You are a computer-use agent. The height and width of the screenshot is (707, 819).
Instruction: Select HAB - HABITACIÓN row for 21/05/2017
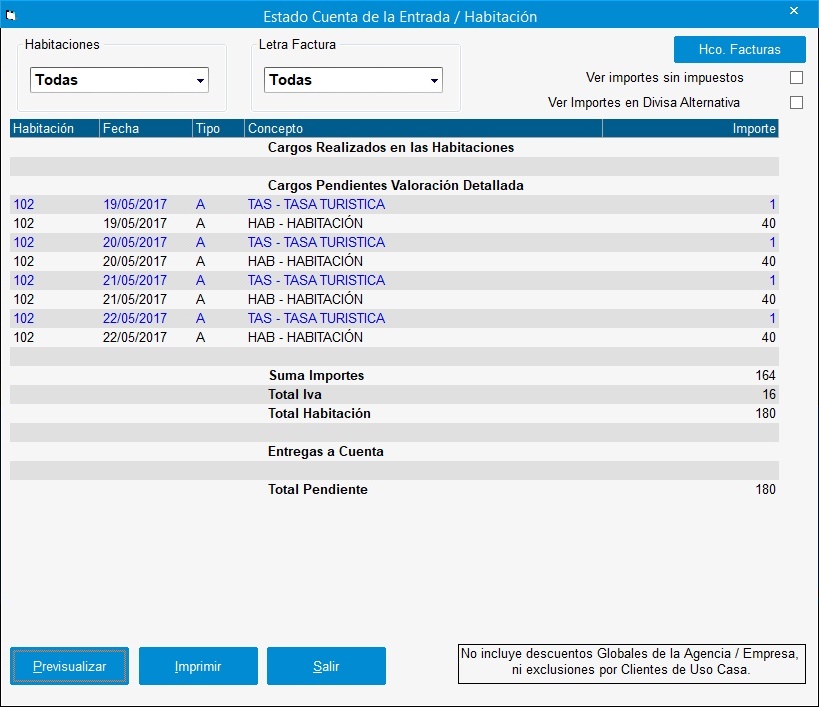coord(394,299)
